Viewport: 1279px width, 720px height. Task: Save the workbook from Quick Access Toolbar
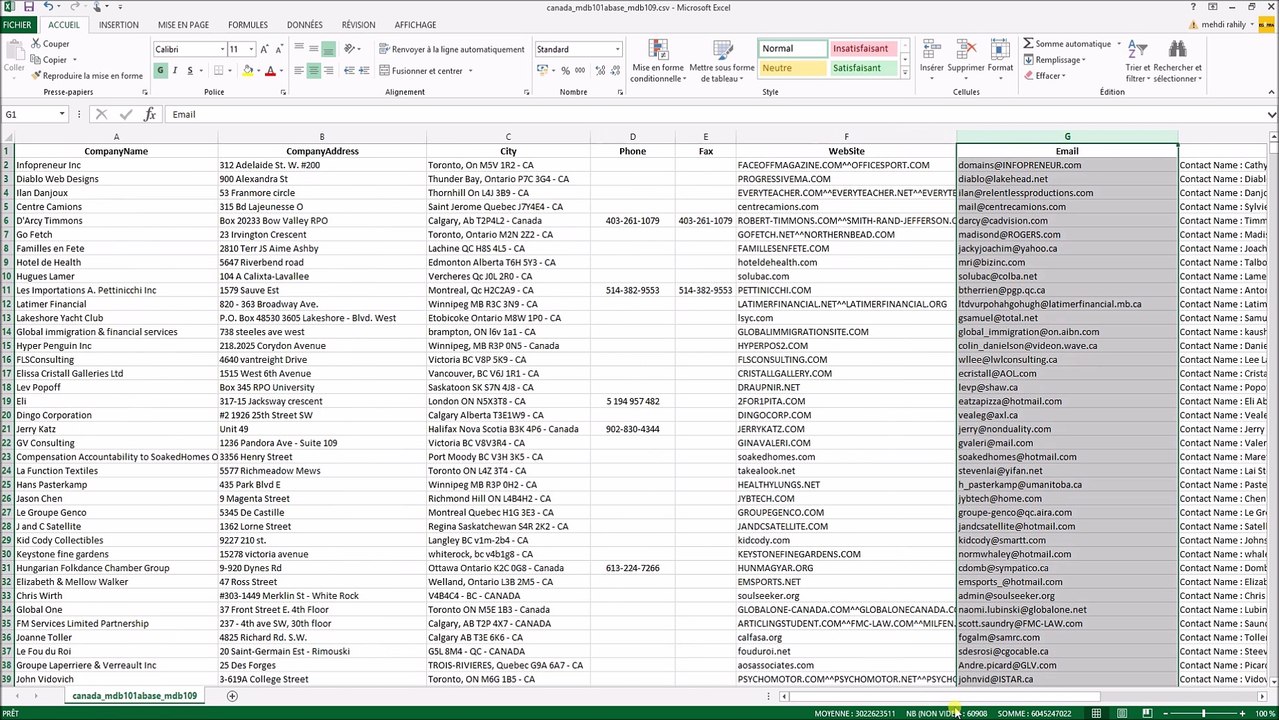pos(28,7)
